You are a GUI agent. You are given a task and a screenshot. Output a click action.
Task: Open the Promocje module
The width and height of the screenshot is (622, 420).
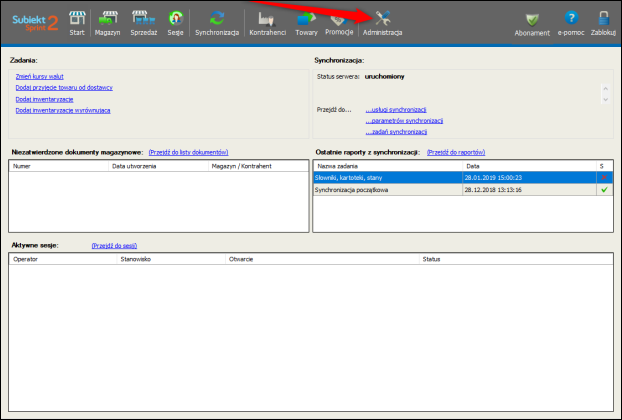coord(339,22)
